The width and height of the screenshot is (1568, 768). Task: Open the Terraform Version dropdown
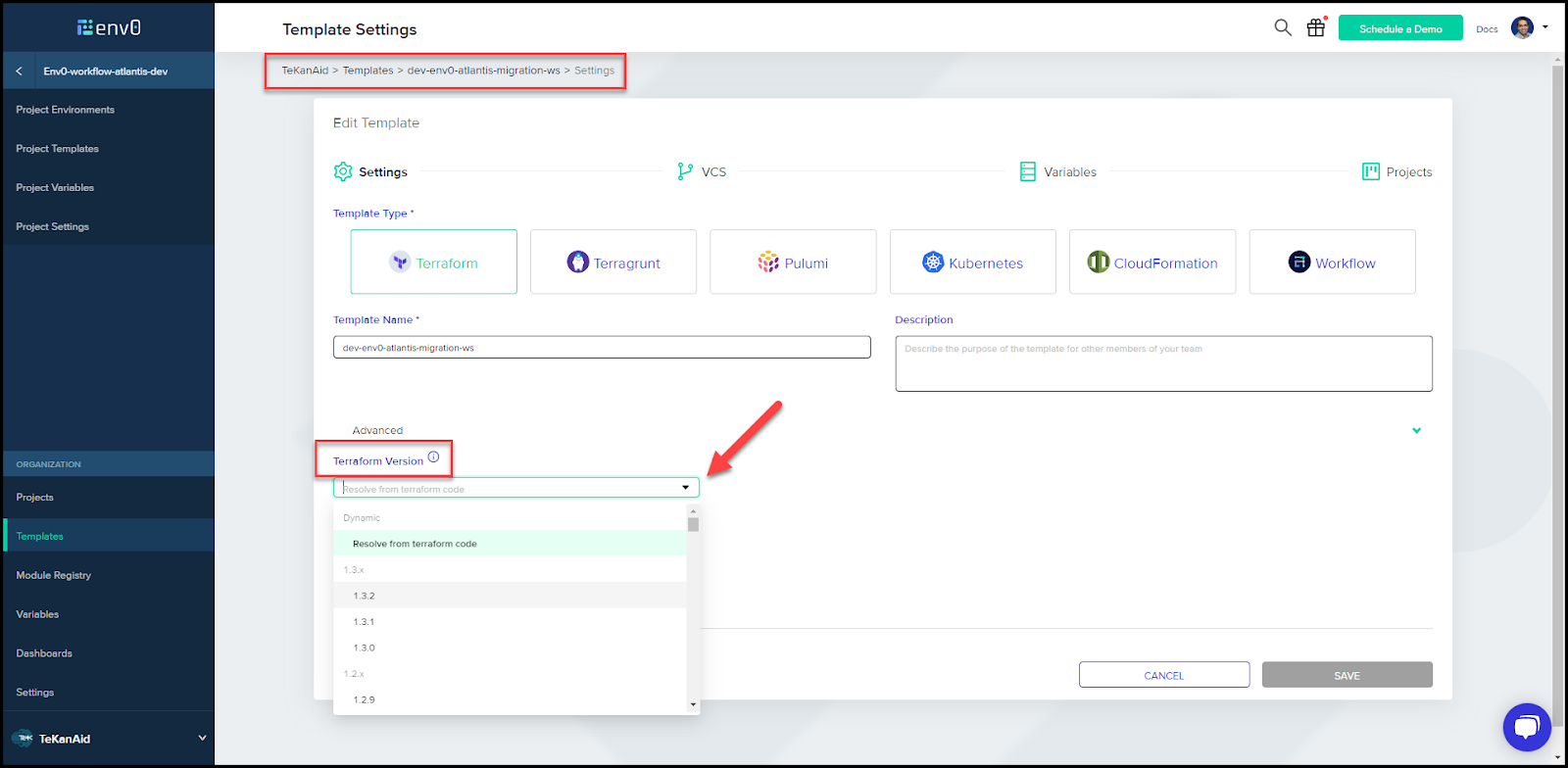point(516,488)
